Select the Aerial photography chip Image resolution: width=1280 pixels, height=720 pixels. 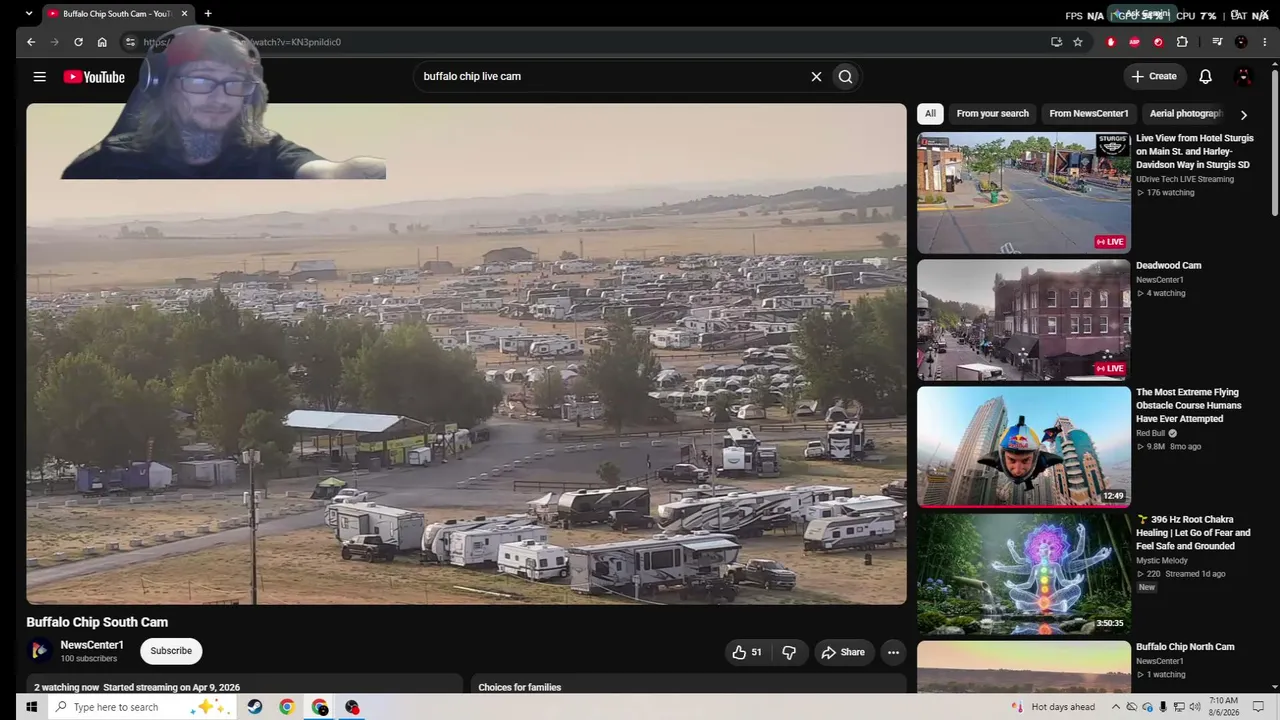1186,113
